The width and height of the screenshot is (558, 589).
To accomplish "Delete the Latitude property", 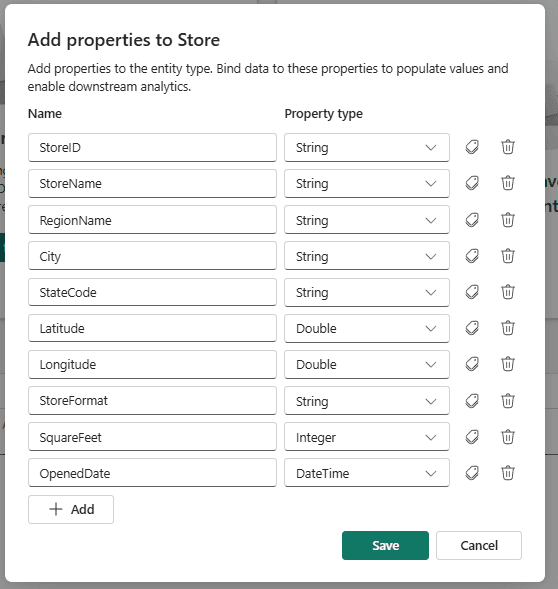I will coord(508,328).
